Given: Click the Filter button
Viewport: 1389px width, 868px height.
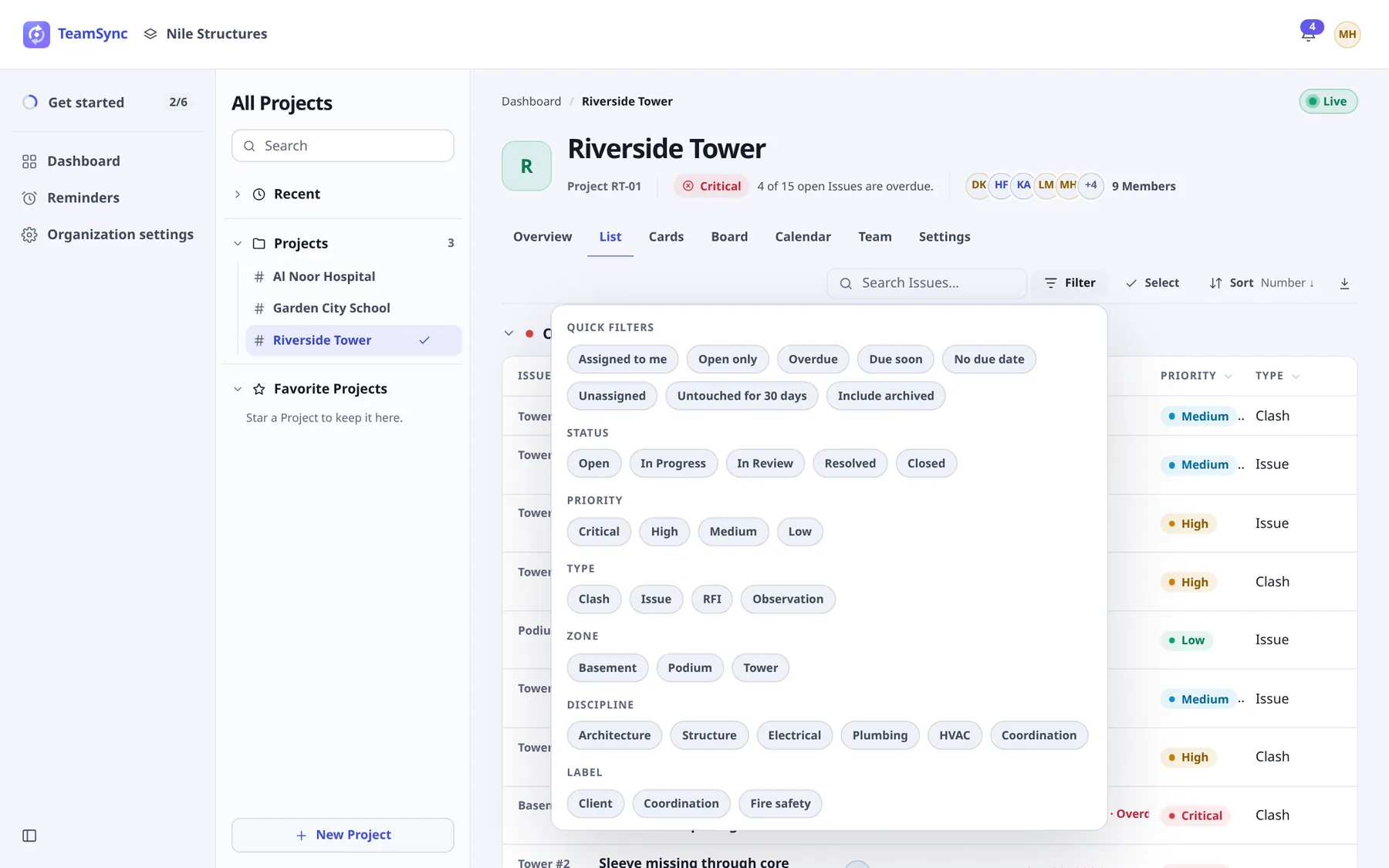Looking at the screenshot, I should (1070, 283).
